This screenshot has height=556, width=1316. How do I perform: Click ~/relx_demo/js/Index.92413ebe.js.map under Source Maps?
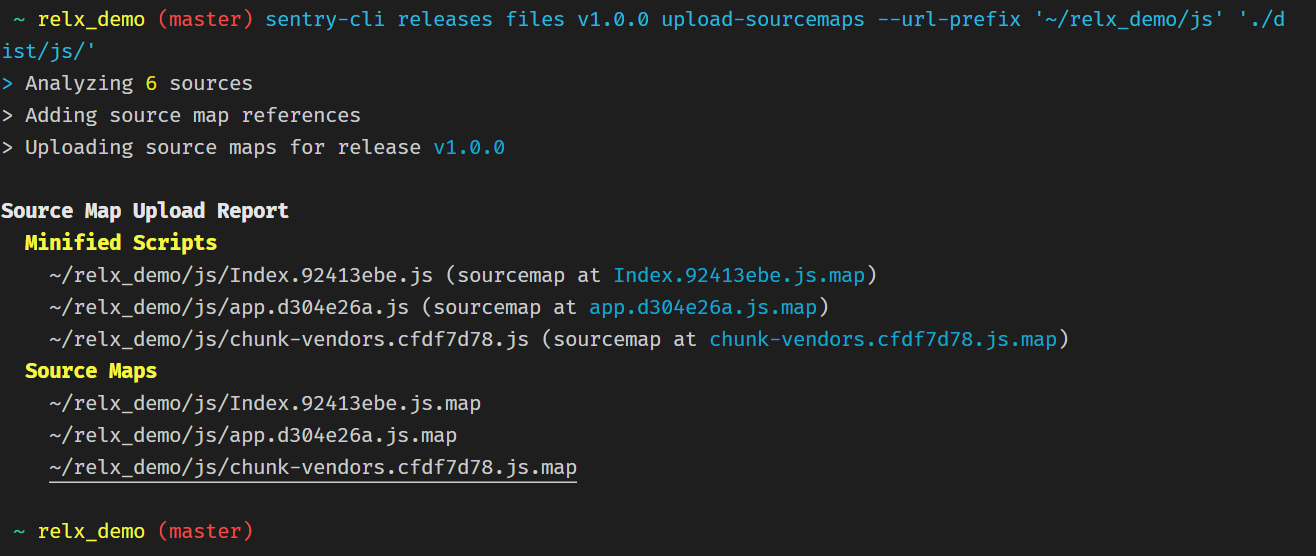[265, 403]
